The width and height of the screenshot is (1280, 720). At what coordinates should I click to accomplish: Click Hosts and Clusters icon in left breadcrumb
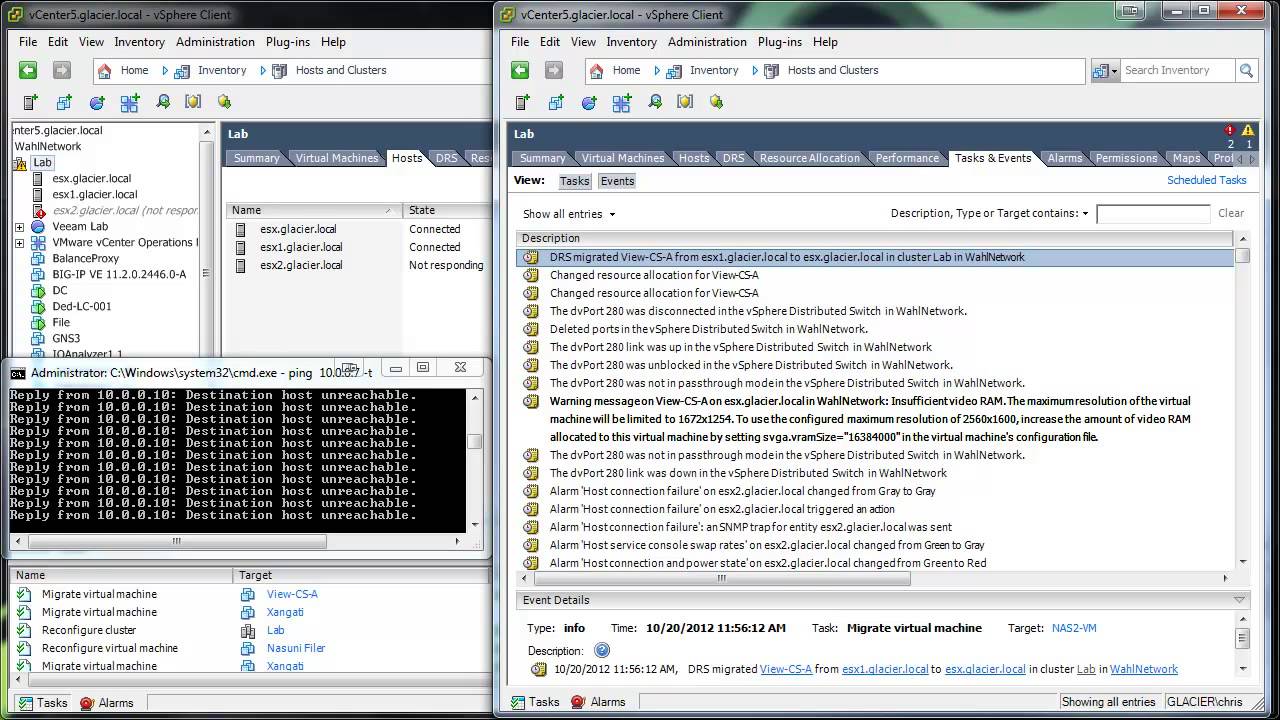(x=279, y=70)
